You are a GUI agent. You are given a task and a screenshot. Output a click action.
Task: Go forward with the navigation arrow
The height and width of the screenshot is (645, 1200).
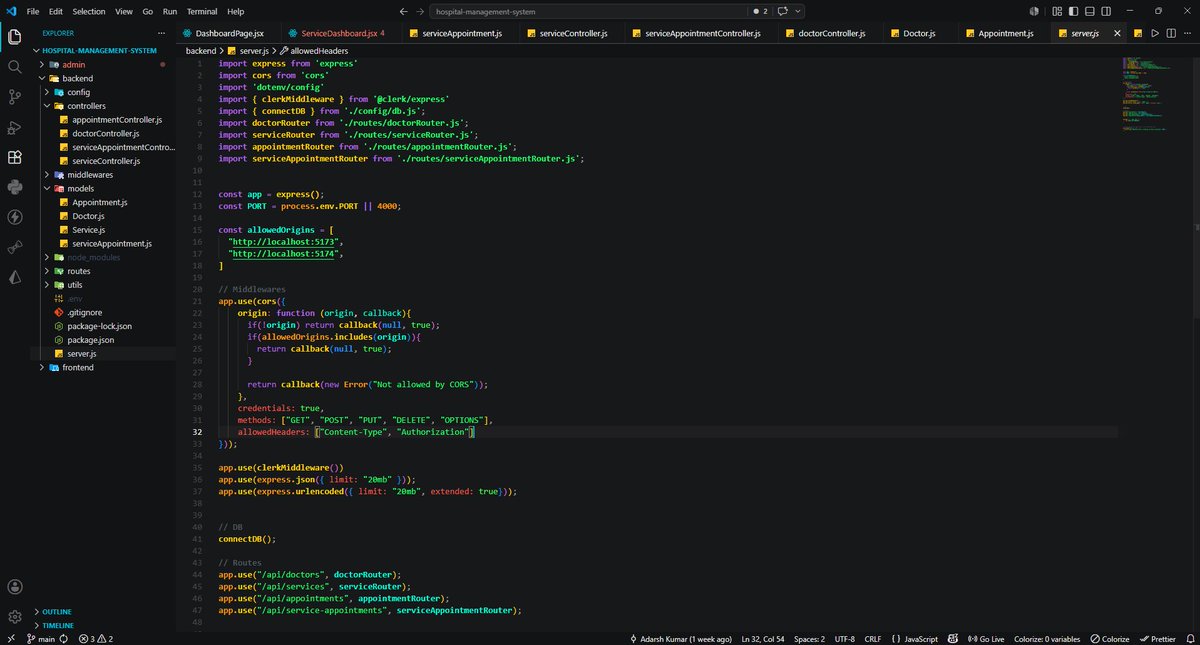pos(420,11)
